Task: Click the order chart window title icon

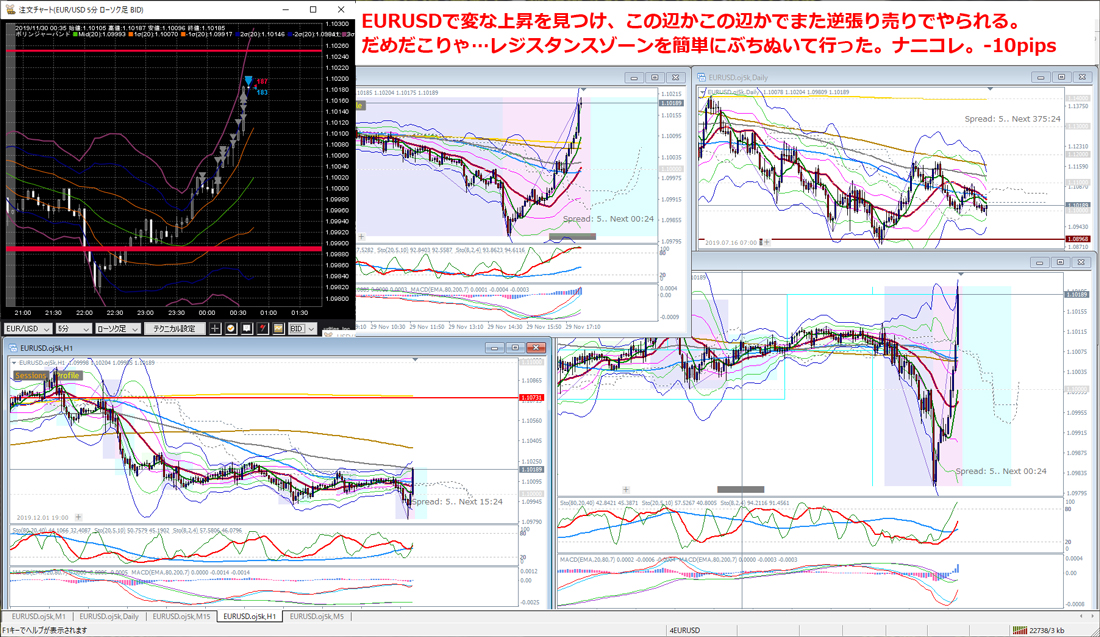Action: (x=11, y=10)
